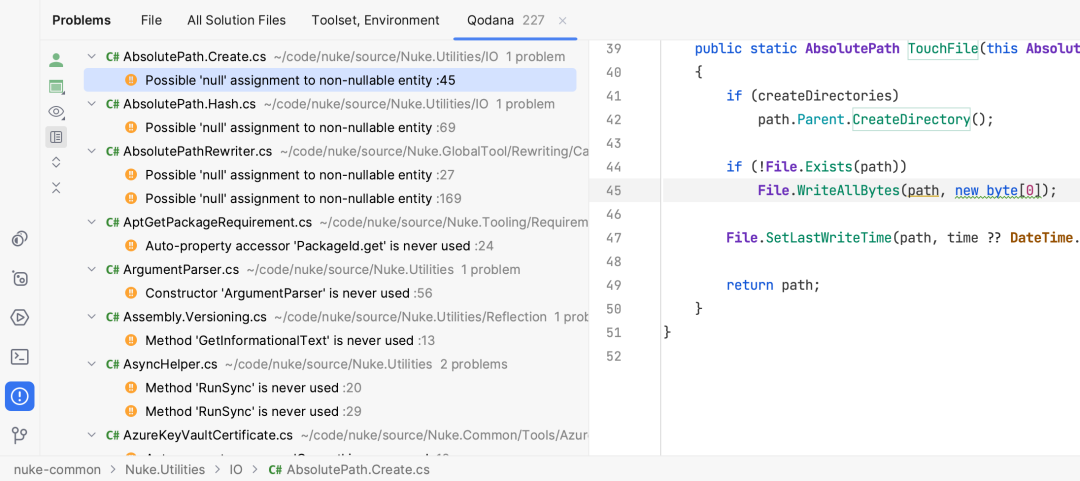The image size is (1080, 481).
Task: Click the C# icon beside AsyncHelper.cs
Action: click(x=112, y=364)
